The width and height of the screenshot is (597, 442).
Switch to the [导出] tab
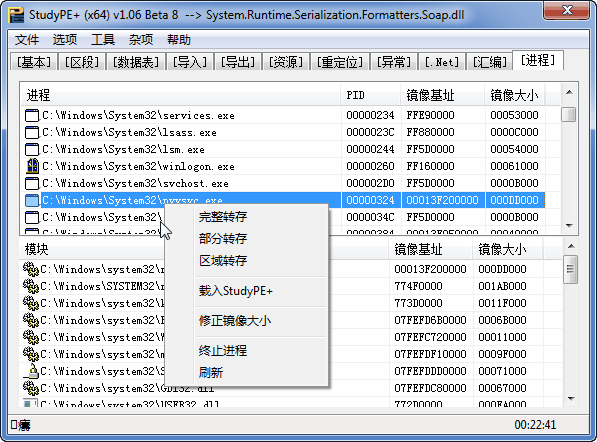238,62
